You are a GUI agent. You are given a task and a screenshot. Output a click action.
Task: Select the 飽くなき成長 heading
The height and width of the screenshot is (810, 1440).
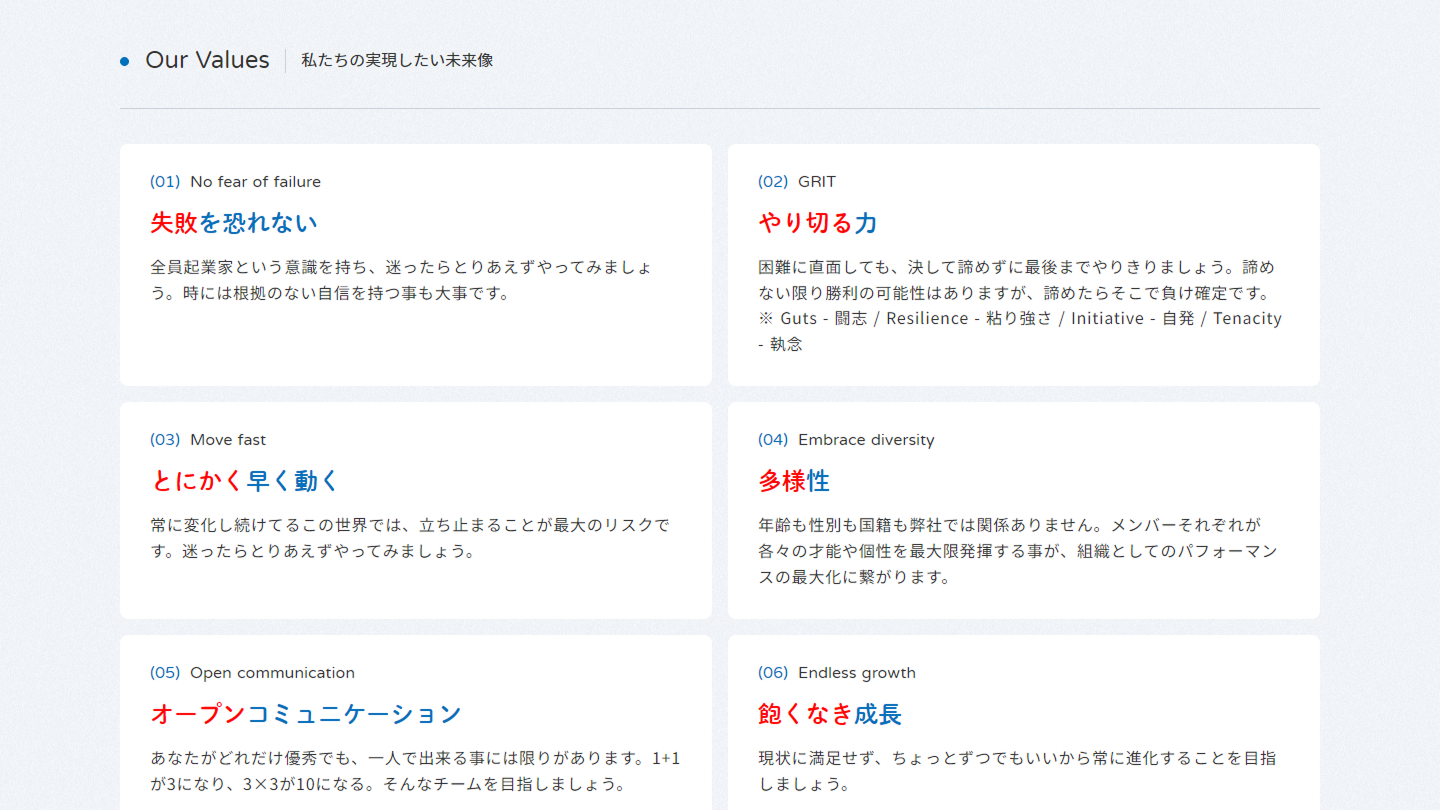[830, 714]
